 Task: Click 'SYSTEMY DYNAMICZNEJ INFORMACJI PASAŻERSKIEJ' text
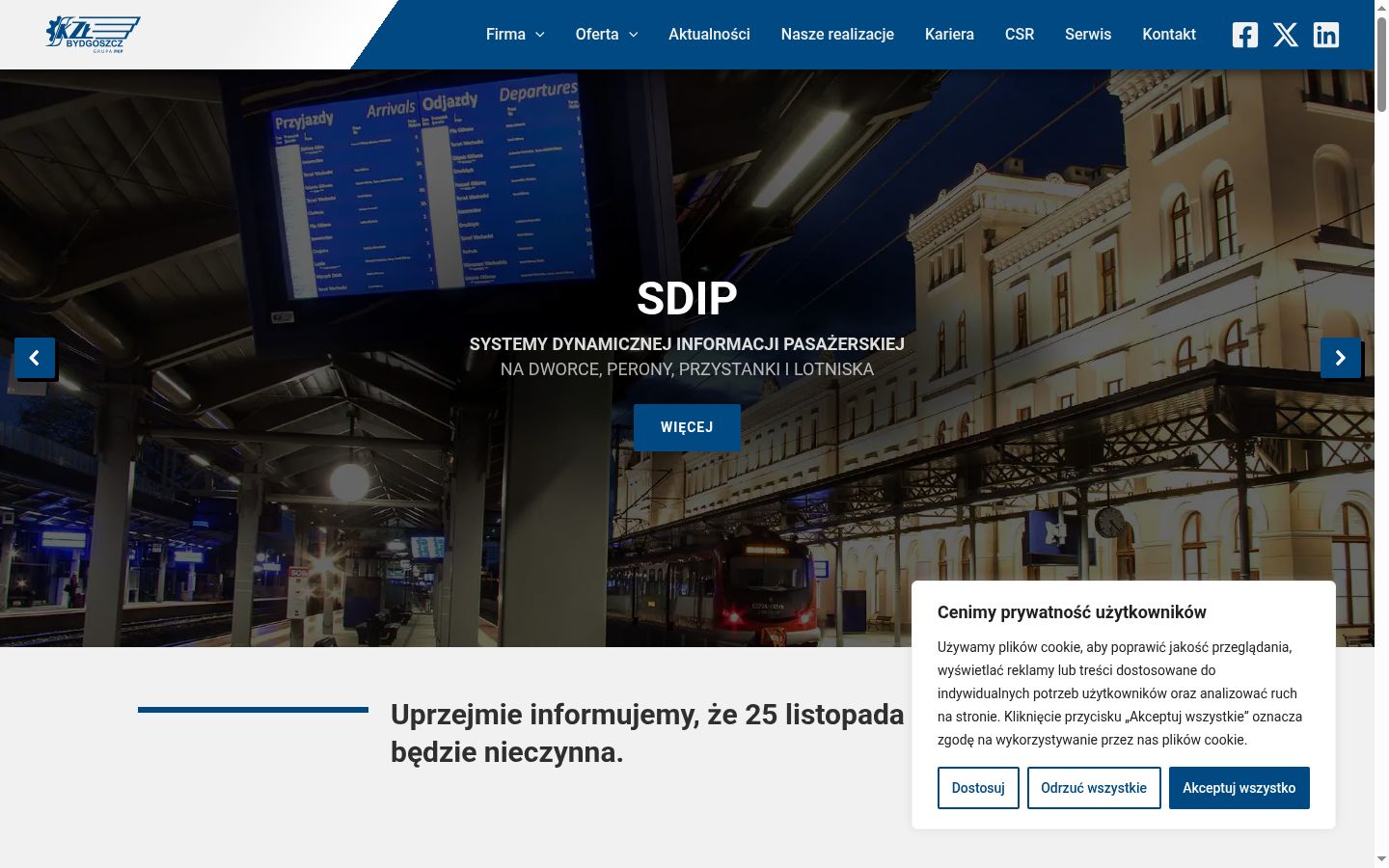[x=687, y=344]
